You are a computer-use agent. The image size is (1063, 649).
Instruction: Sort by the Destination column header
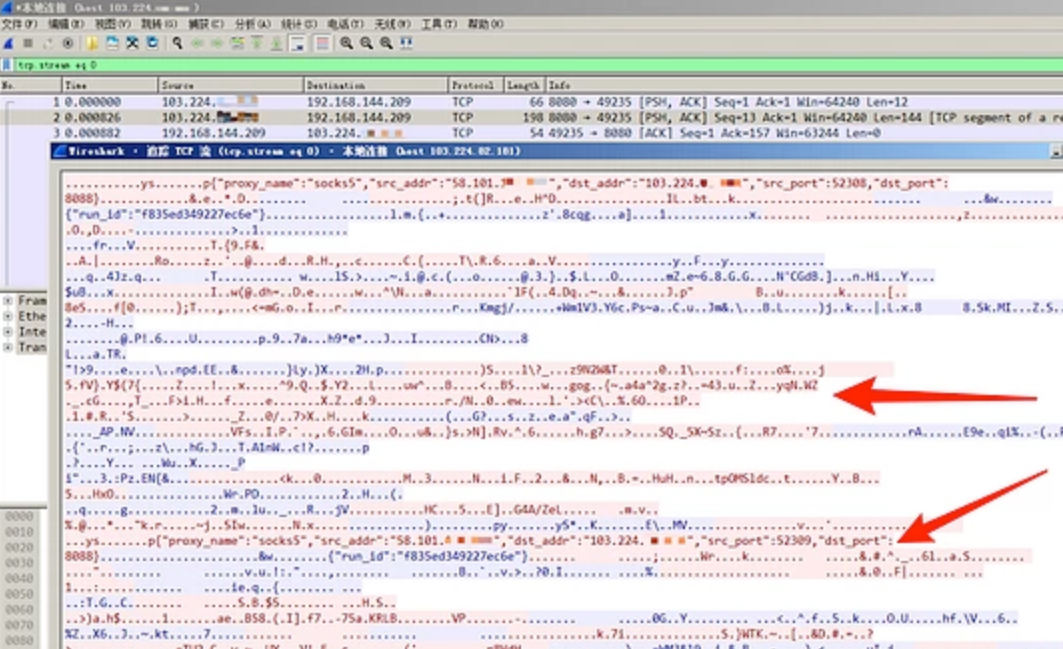point(376,85)
